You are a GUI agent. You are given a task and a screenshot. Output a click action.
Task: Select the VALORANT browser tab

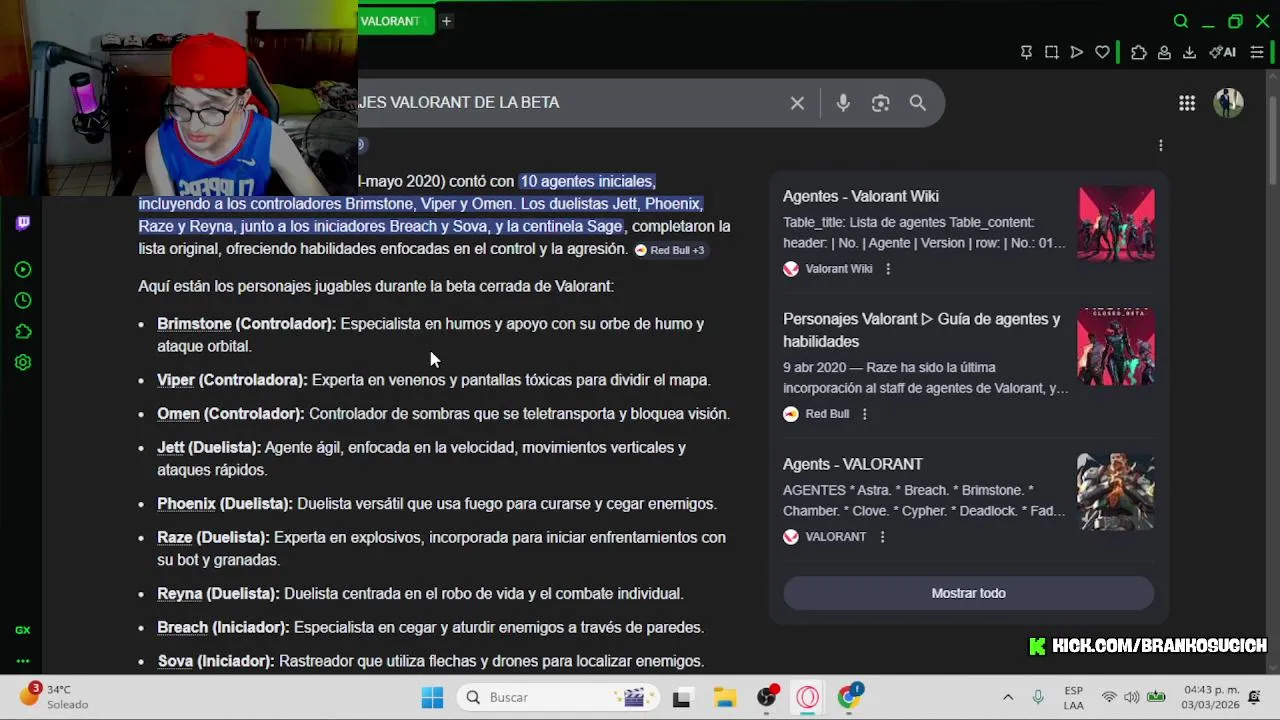(396, 21)
